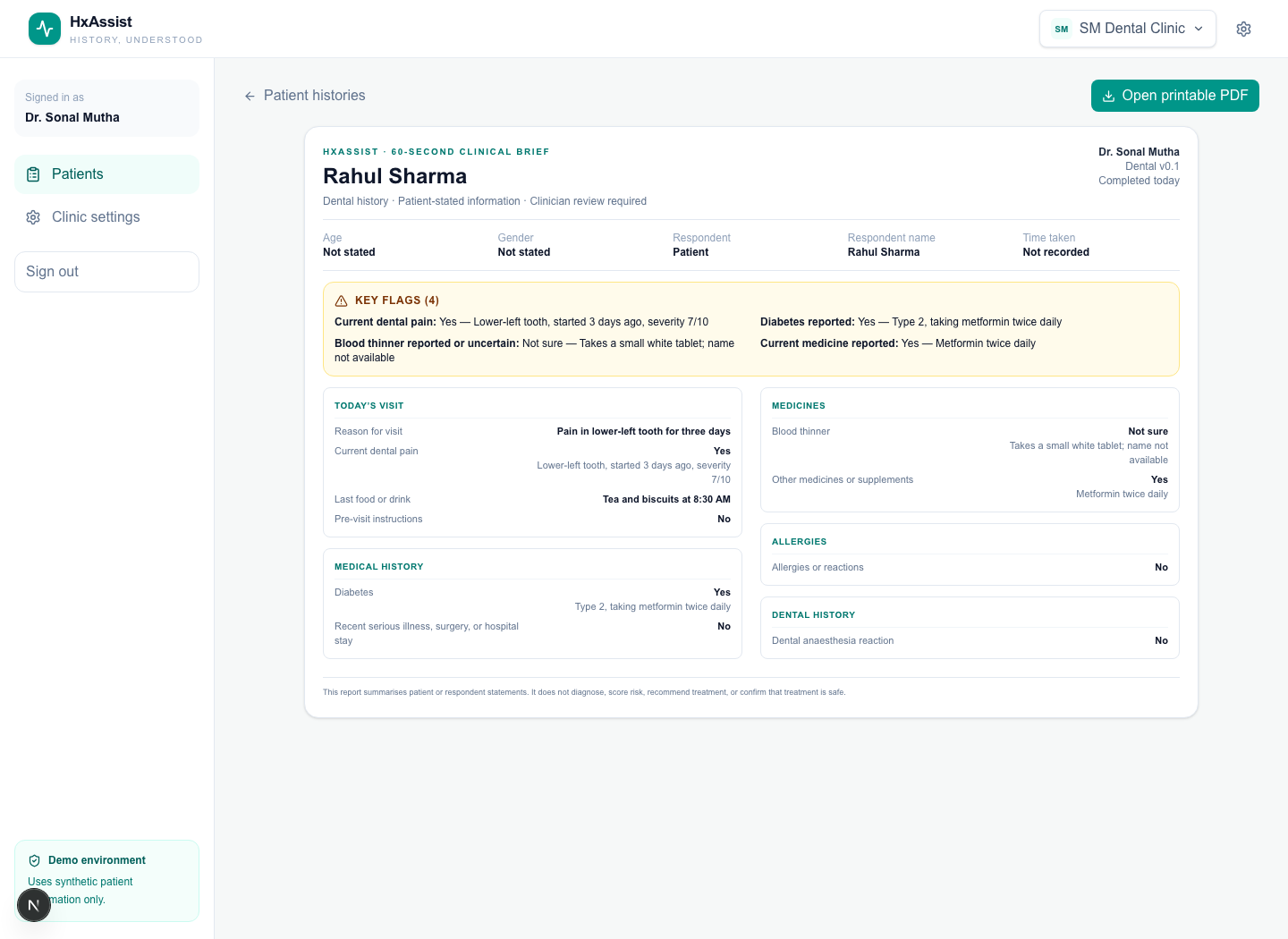Viewport: 1288px width, 939px height.
Task: Click the Respondent 'Patient' value
Action: point(691,252)
